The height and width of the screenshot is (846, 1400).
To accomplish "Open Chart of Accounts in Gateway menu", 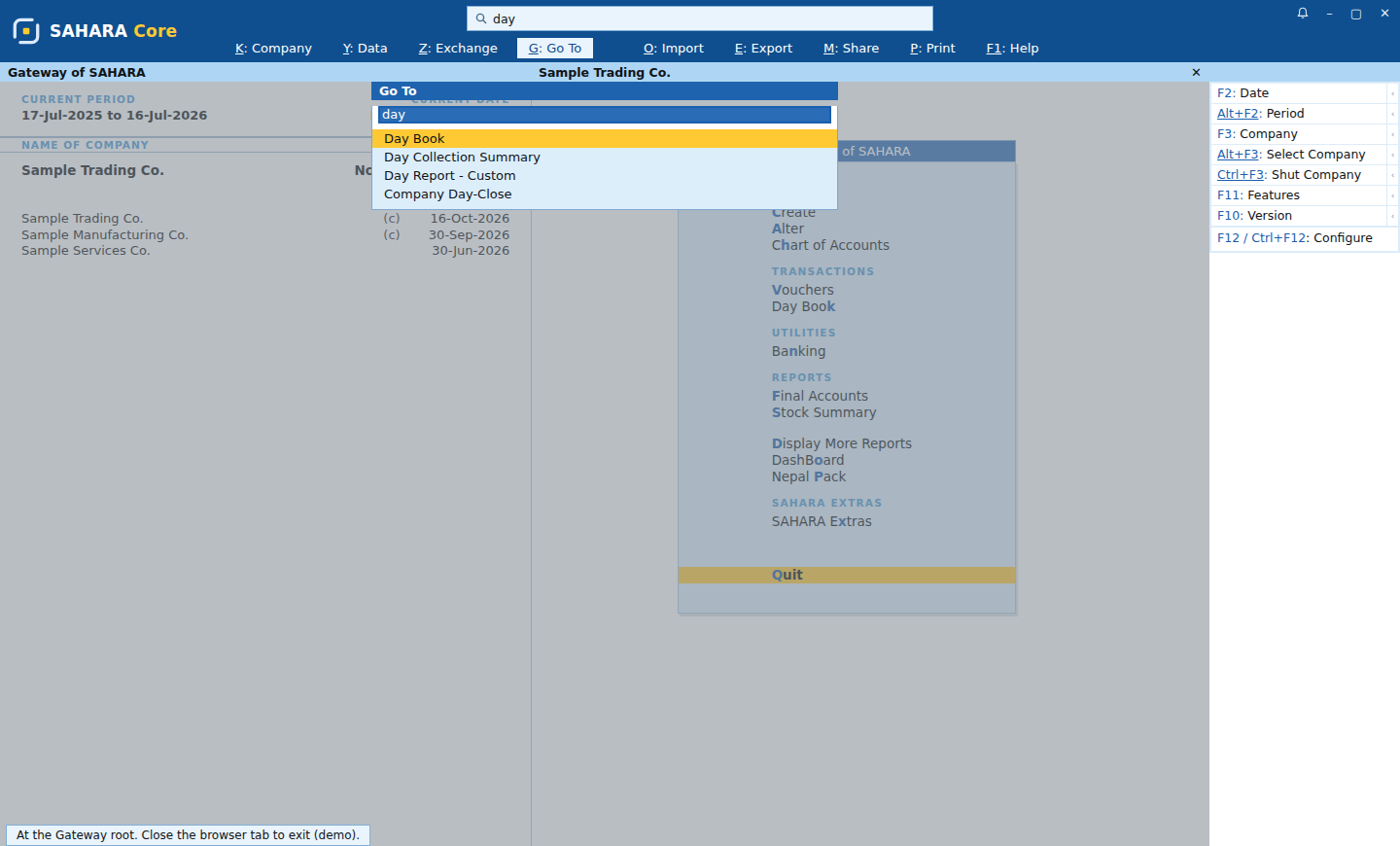I will pos(830,245).
